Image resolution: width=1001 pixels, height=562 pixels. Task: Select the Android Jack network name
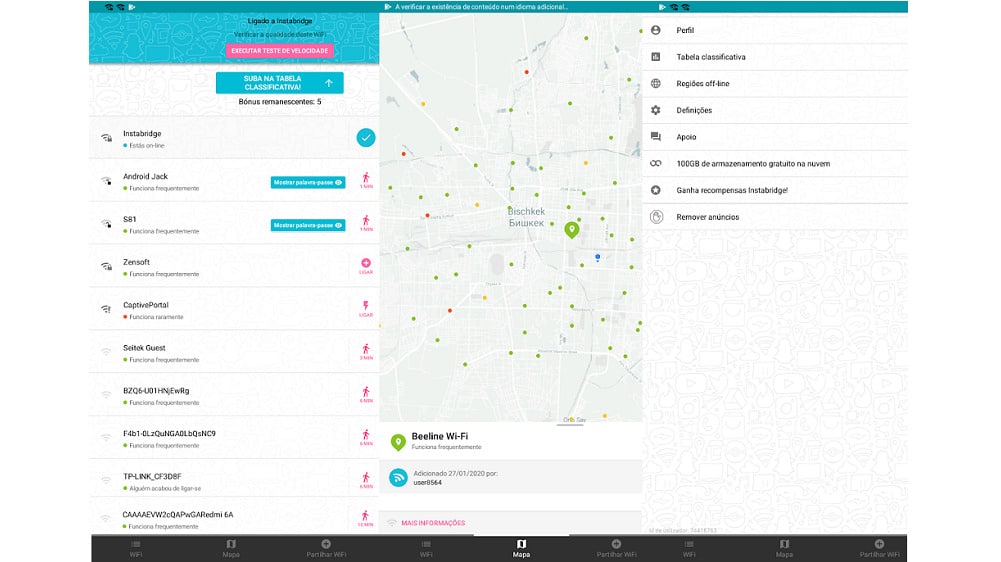tap(146, 176)
